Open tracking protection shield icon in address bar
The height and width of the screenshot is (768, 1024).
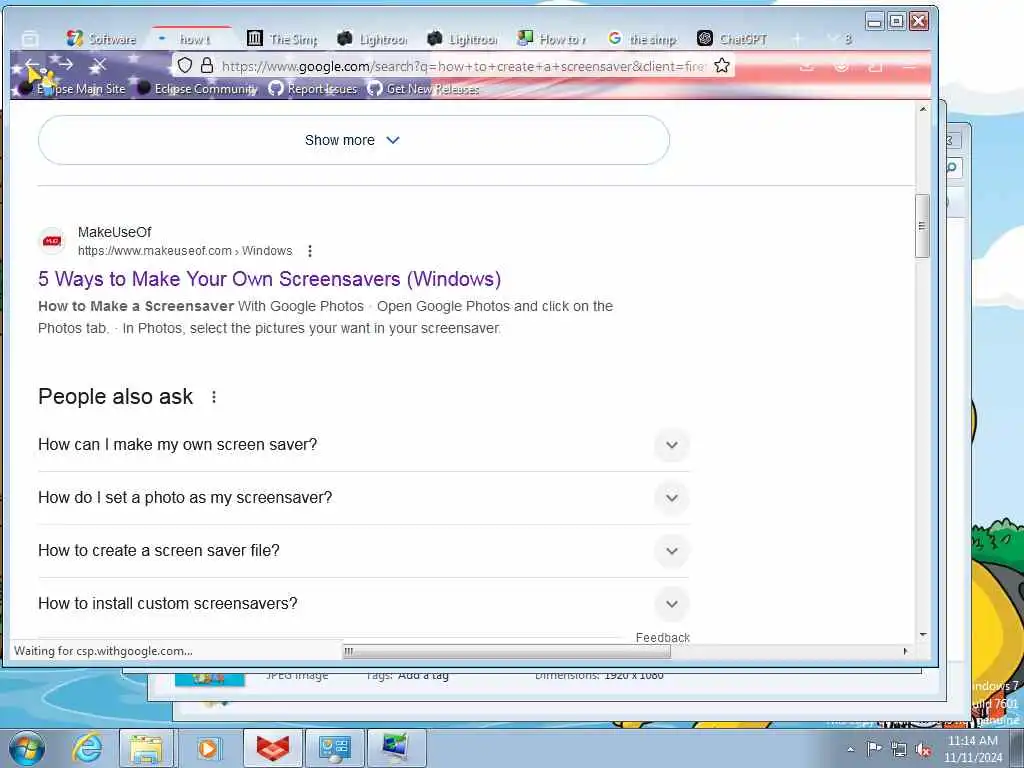185,65
